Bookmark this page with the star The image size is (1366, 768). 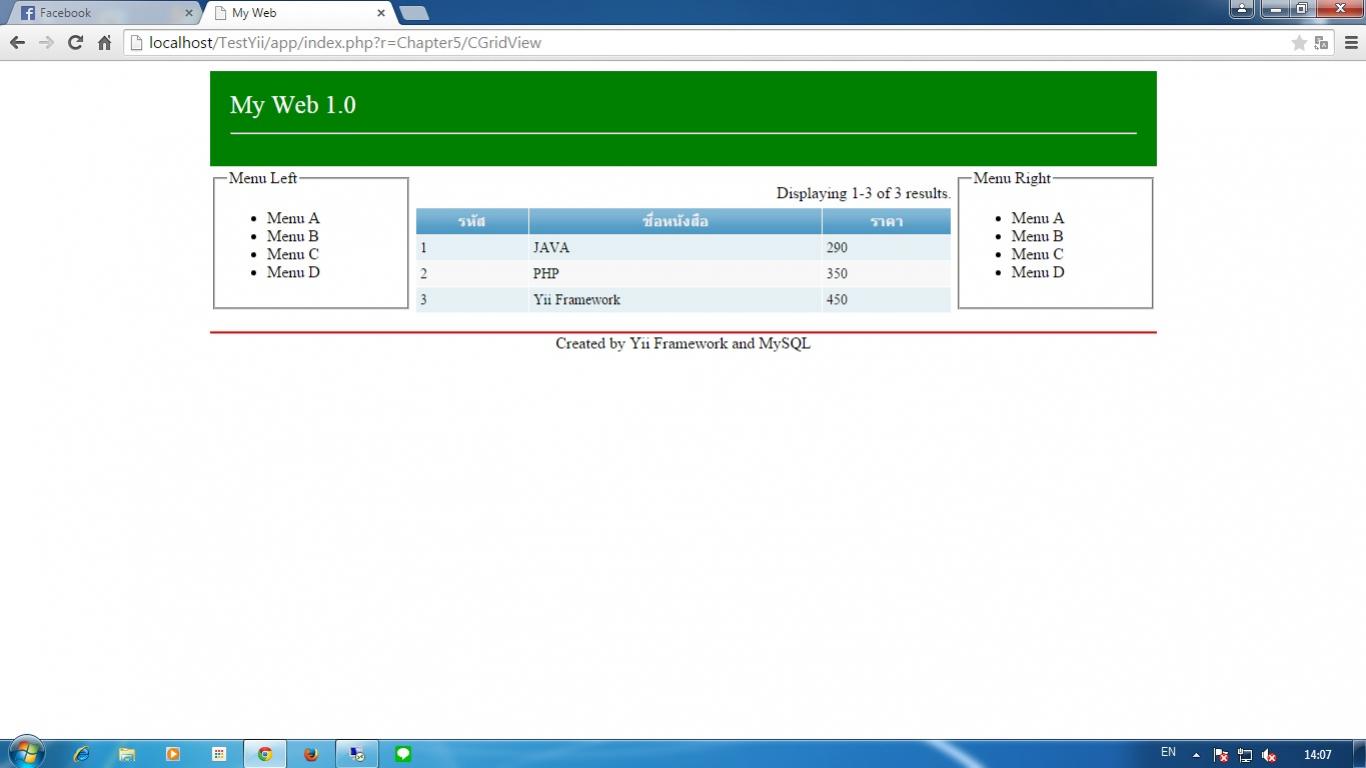click(1299, 42)
